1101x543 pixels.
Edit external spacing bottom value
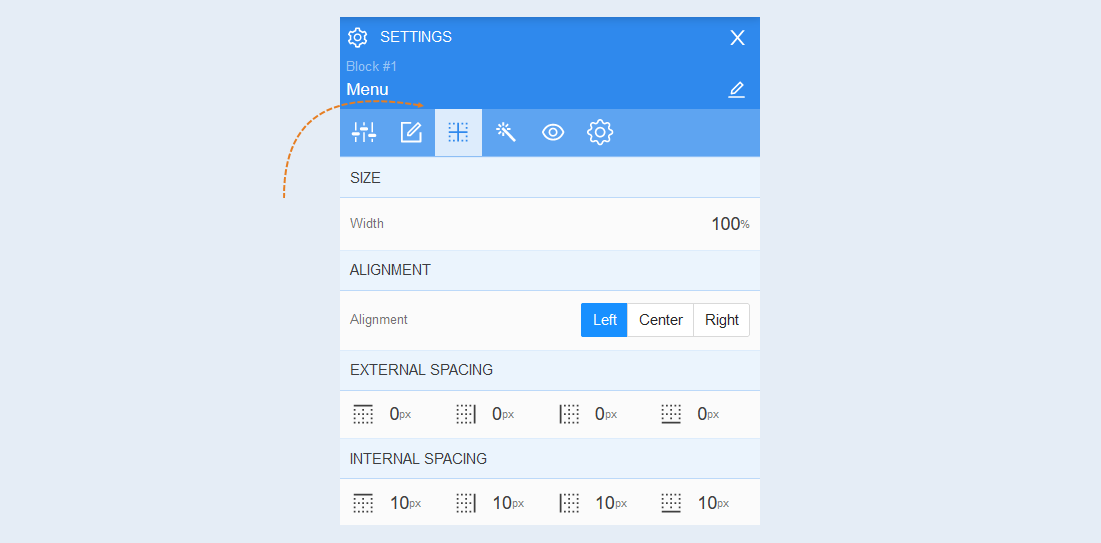(708, 414)
